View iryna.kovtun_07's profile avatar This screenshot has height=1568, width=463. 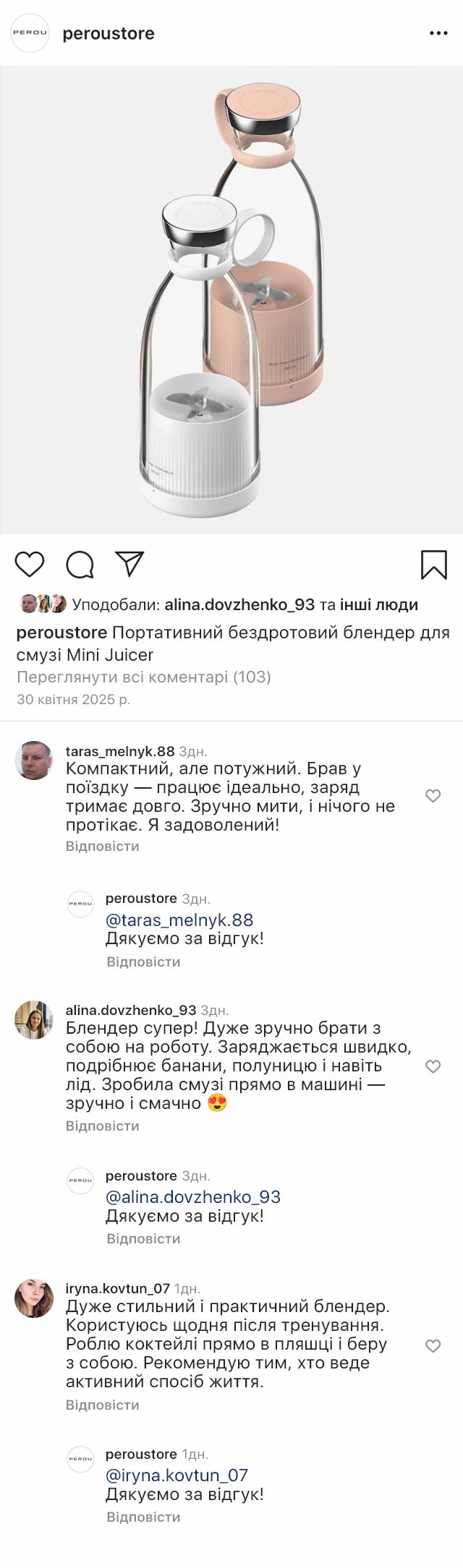34,1298
